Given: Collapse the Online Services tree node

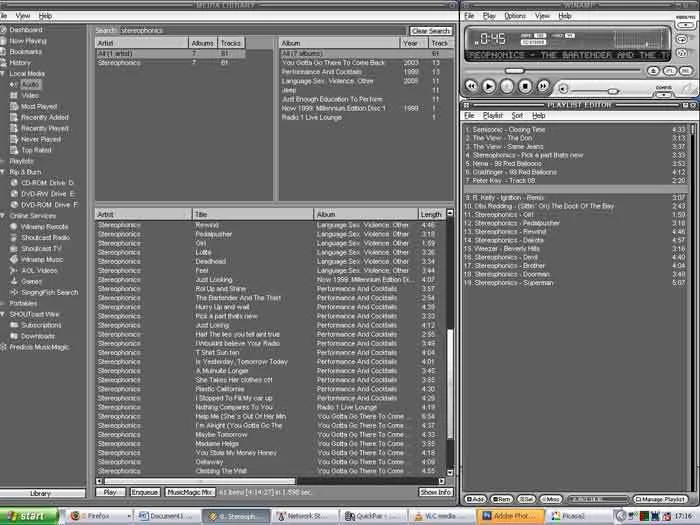Looking at the screenshot, I should 3,216.
